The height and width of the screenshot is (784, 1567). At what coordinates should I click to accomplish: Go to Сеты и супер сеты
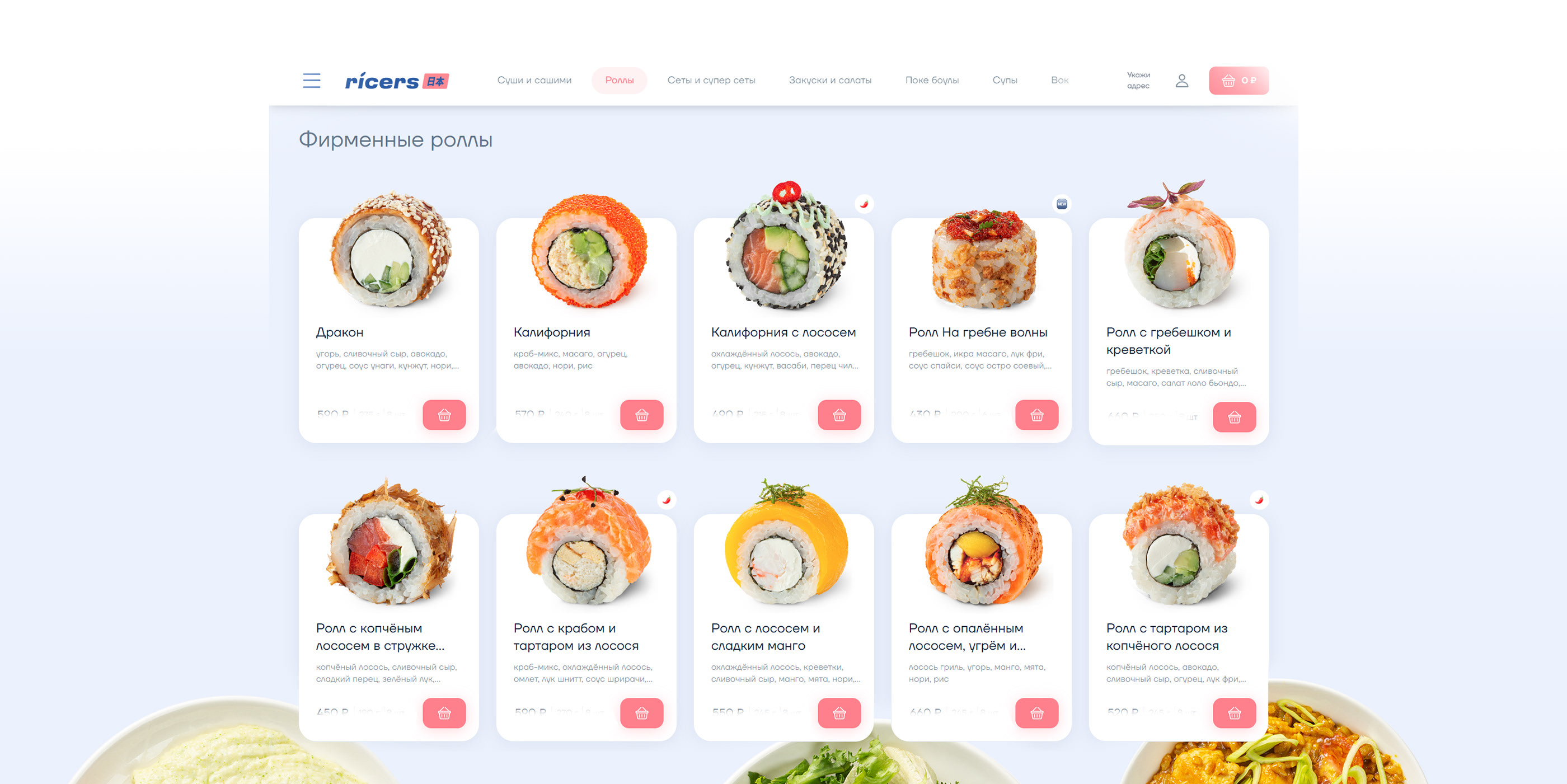pyautogui.click(x=711, y=80)
